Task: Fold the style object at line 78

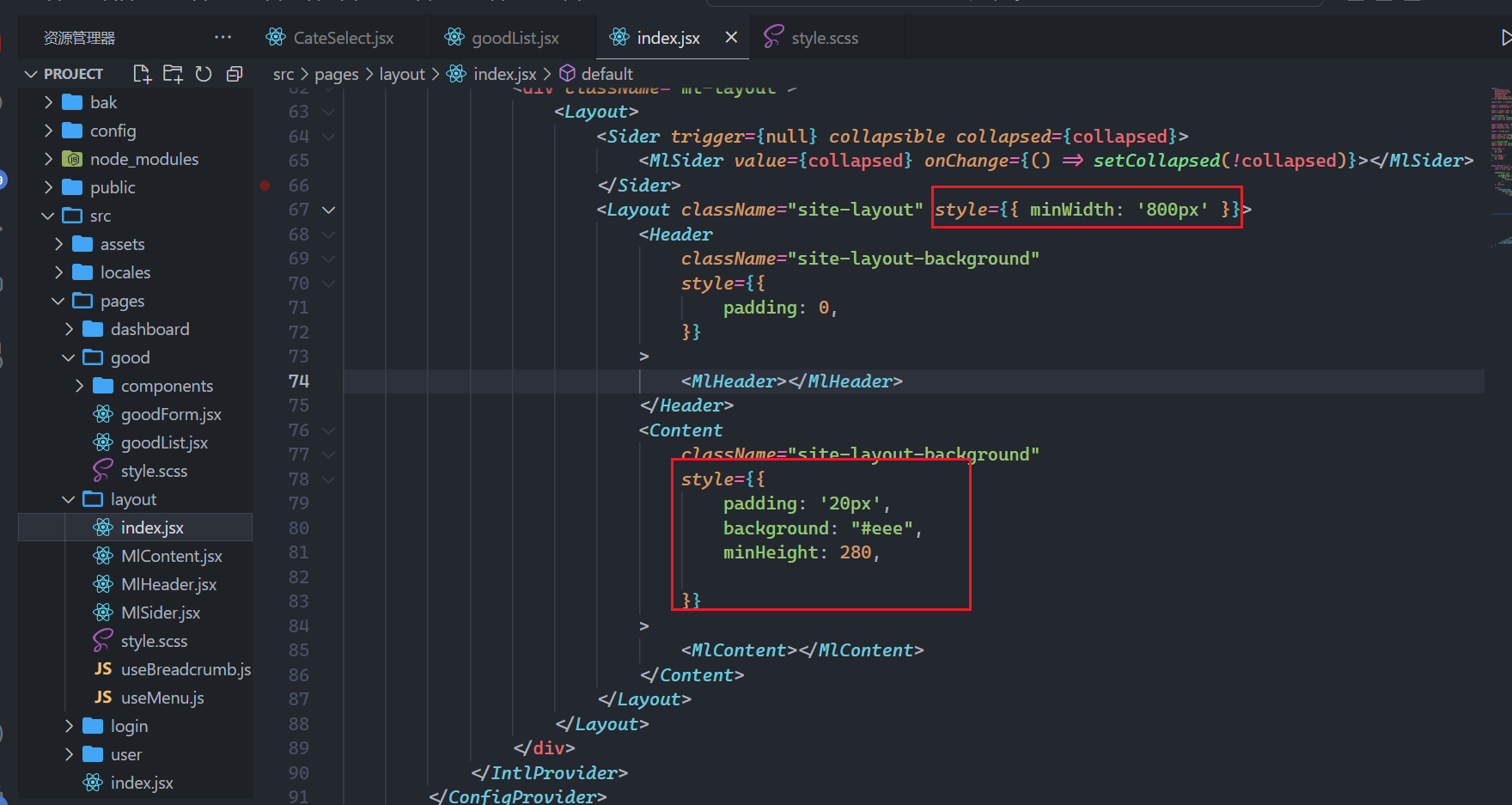Action: [328, 479]
